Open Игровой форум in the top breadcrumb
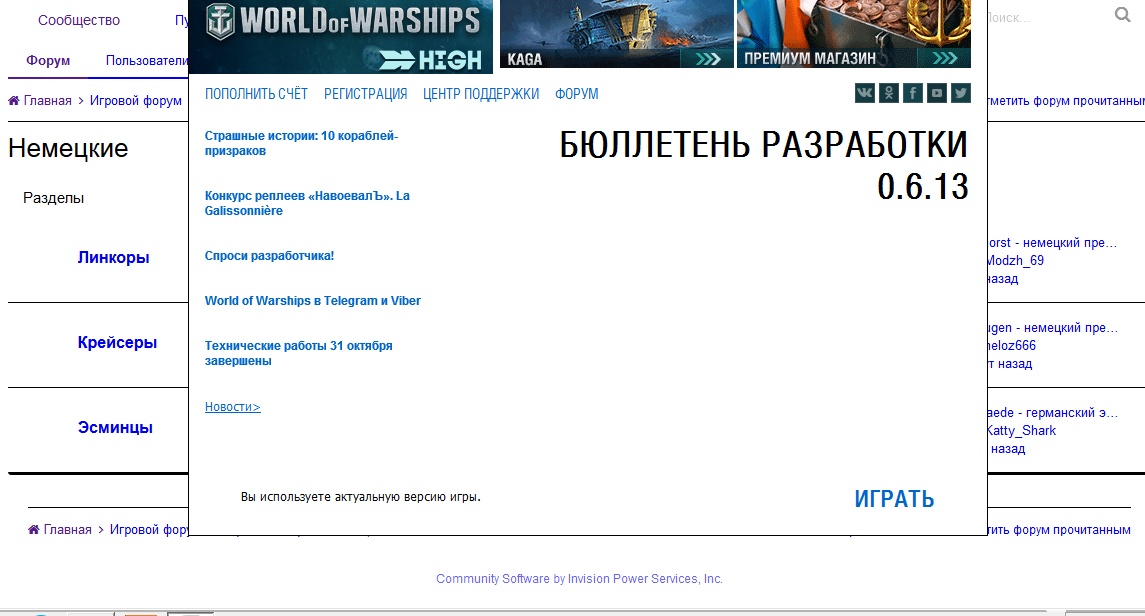The image size is (1145, 616). pos(136,101)
